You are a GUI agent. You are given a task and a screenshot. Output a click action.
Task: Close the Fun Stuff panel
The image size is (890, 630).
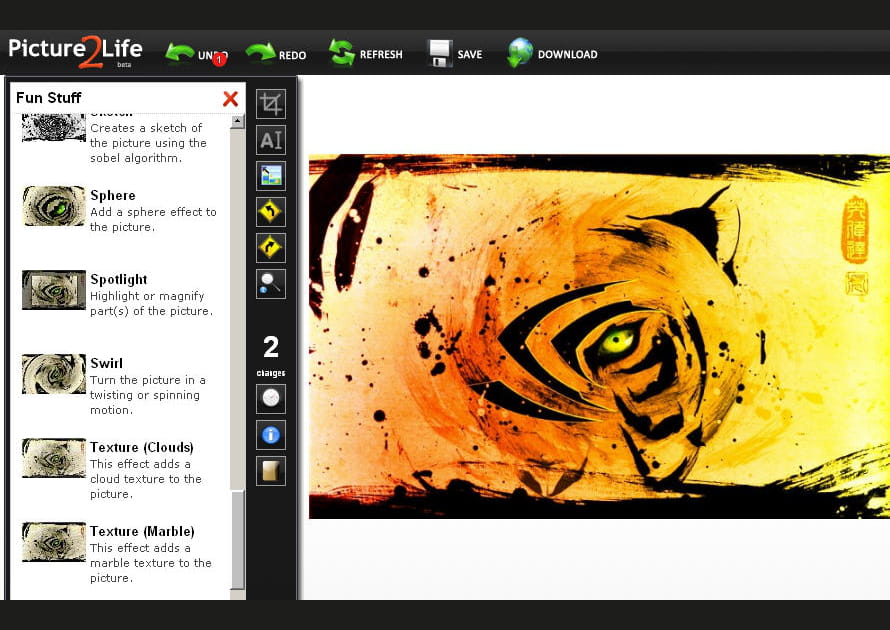pos(230,99)
